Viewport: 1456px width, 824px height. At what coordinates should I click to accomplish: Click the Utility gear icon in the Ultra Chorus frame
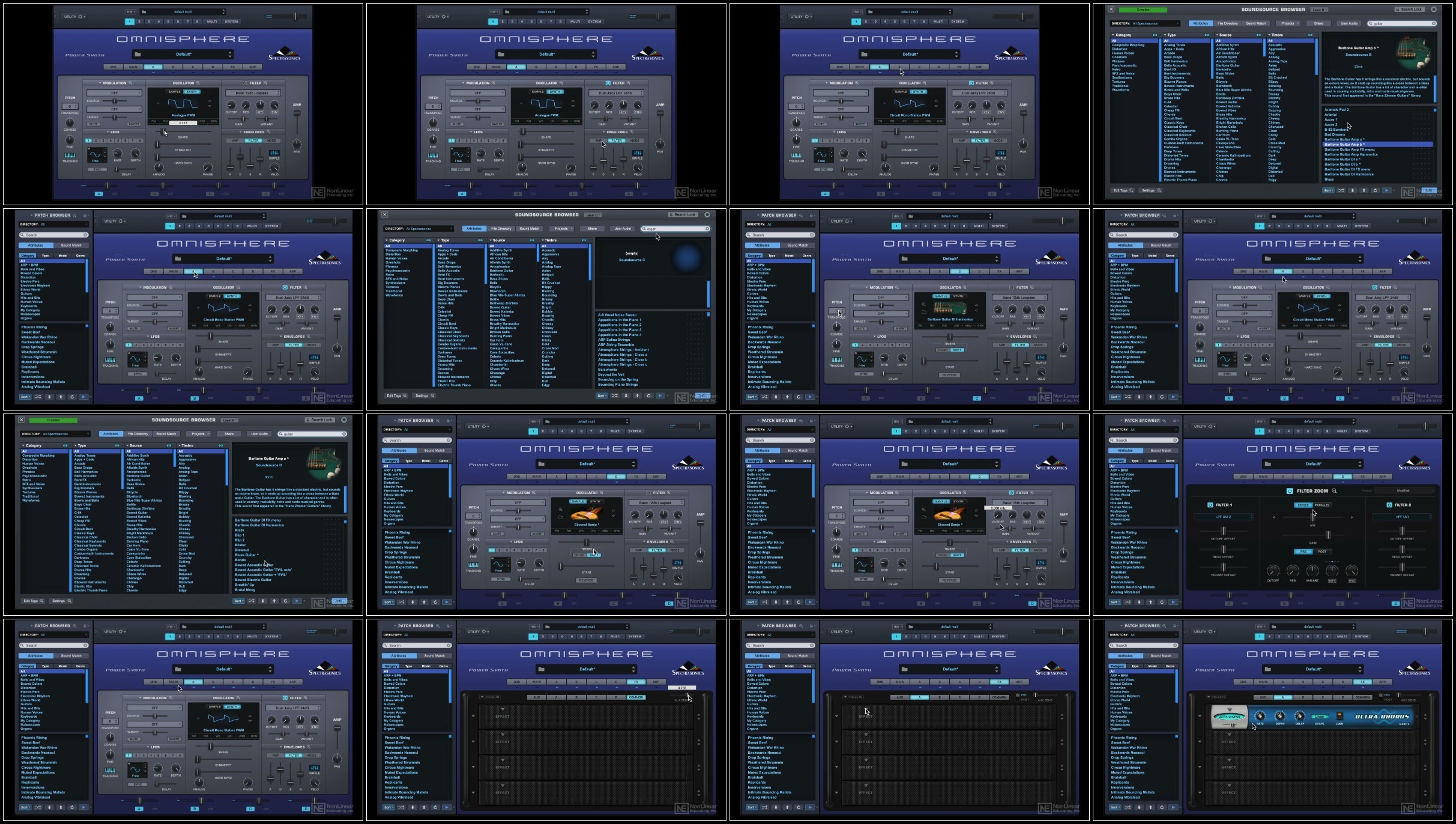click(x=1211, y=631)
